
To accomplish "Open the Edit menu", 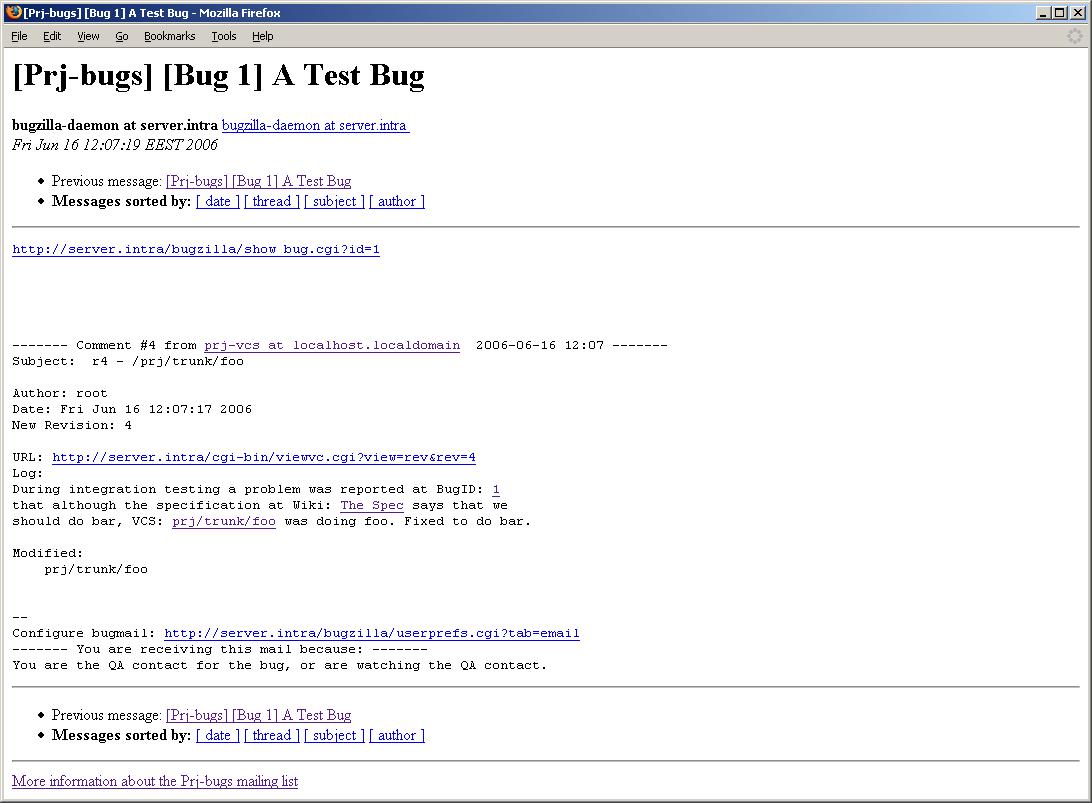I will pyautogui.click(x=52, y=36).
